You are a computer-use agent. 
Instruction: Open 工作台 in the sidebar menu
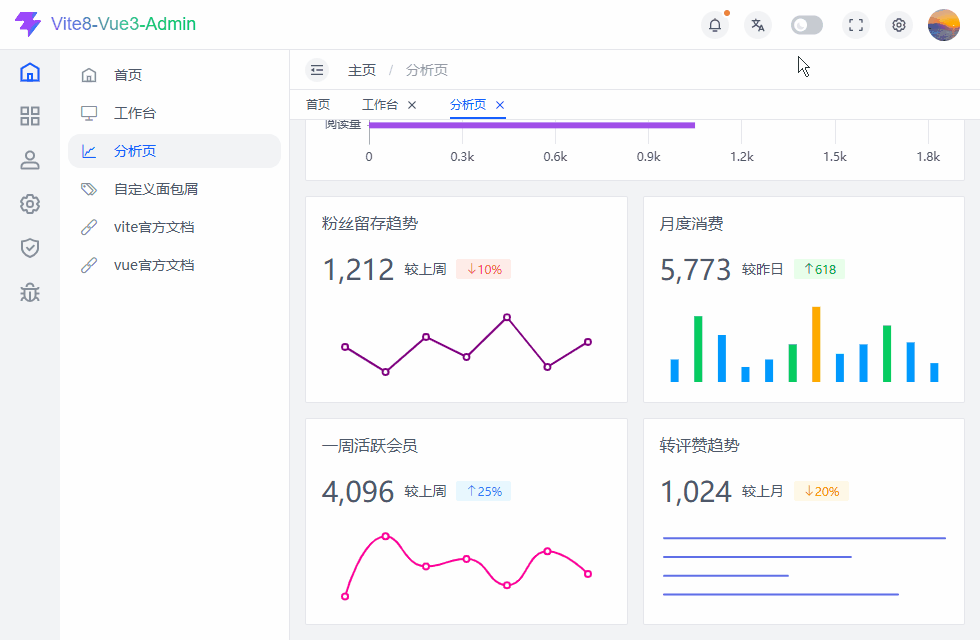click(174, 113)
